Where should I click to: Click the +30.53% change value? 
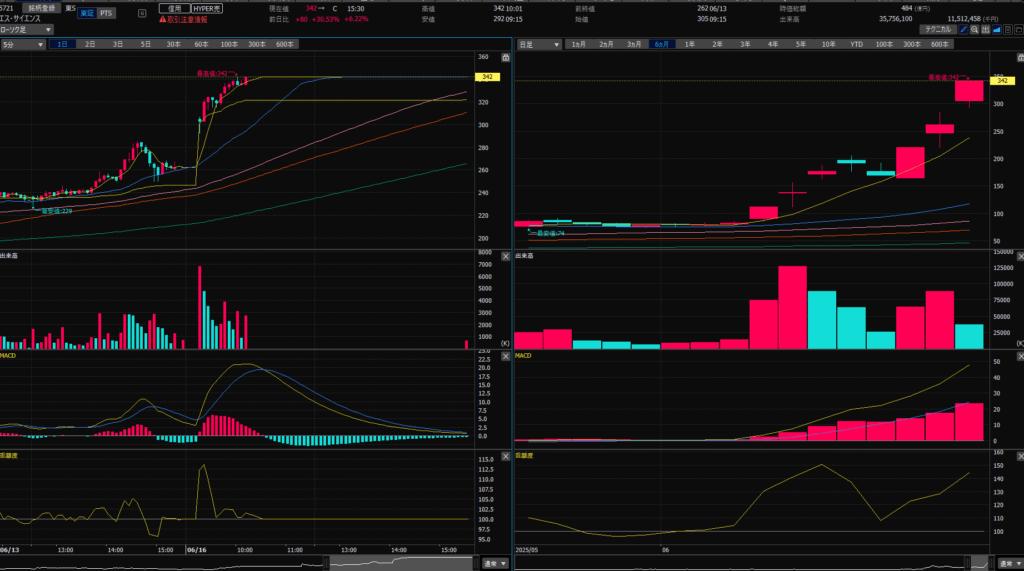pyautogui.click(x=325, y=20)
